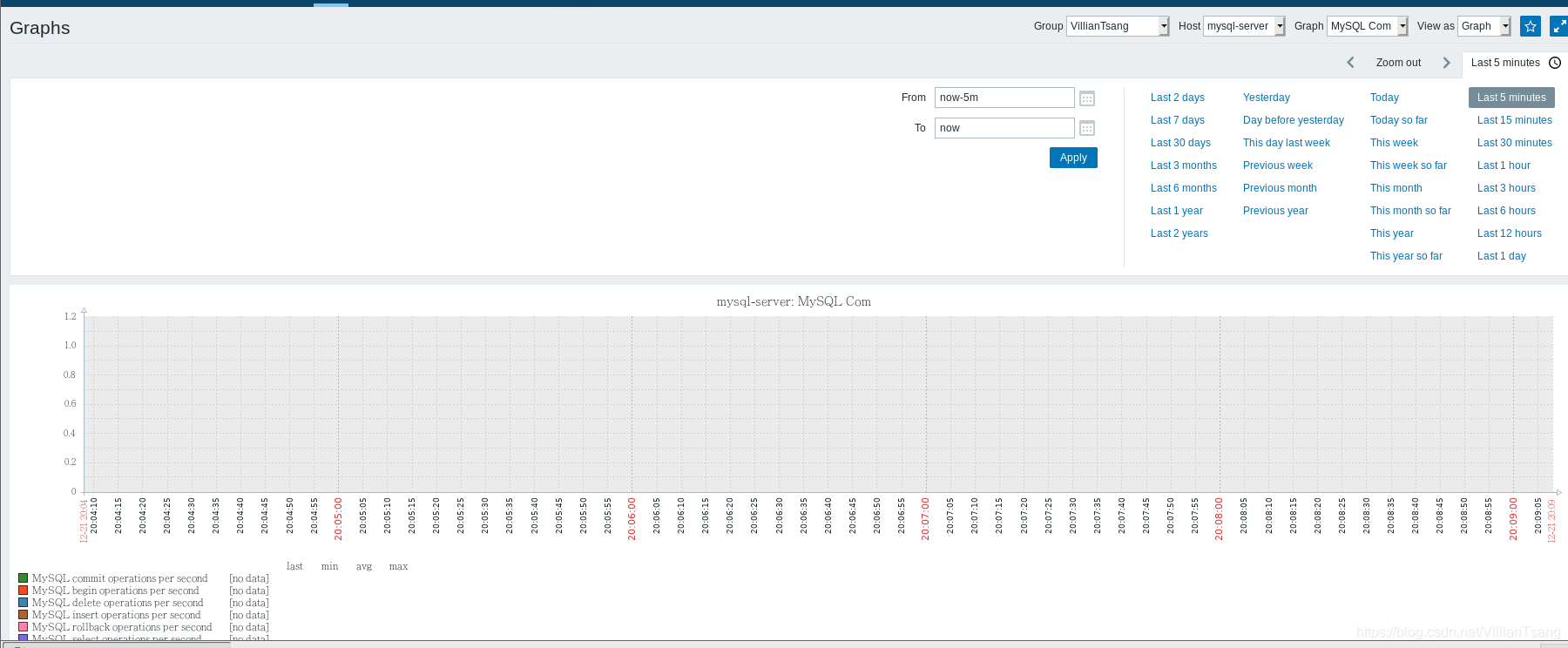Select Today range
1568x648 pixels.
[1384, 98]
